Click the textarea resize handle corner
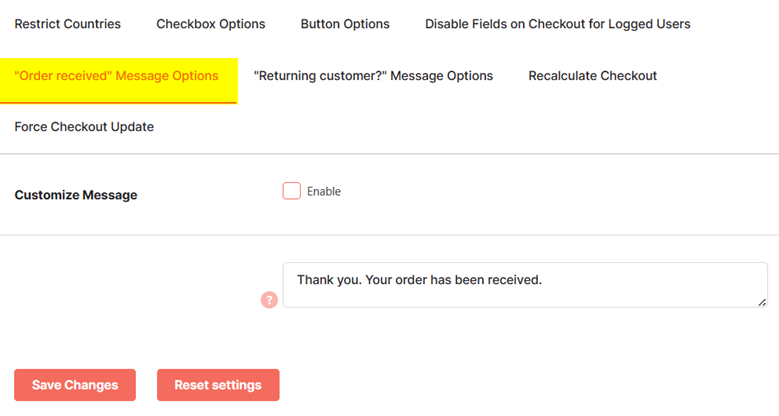The width and height of the screenshot is (779, 416). 762,302
